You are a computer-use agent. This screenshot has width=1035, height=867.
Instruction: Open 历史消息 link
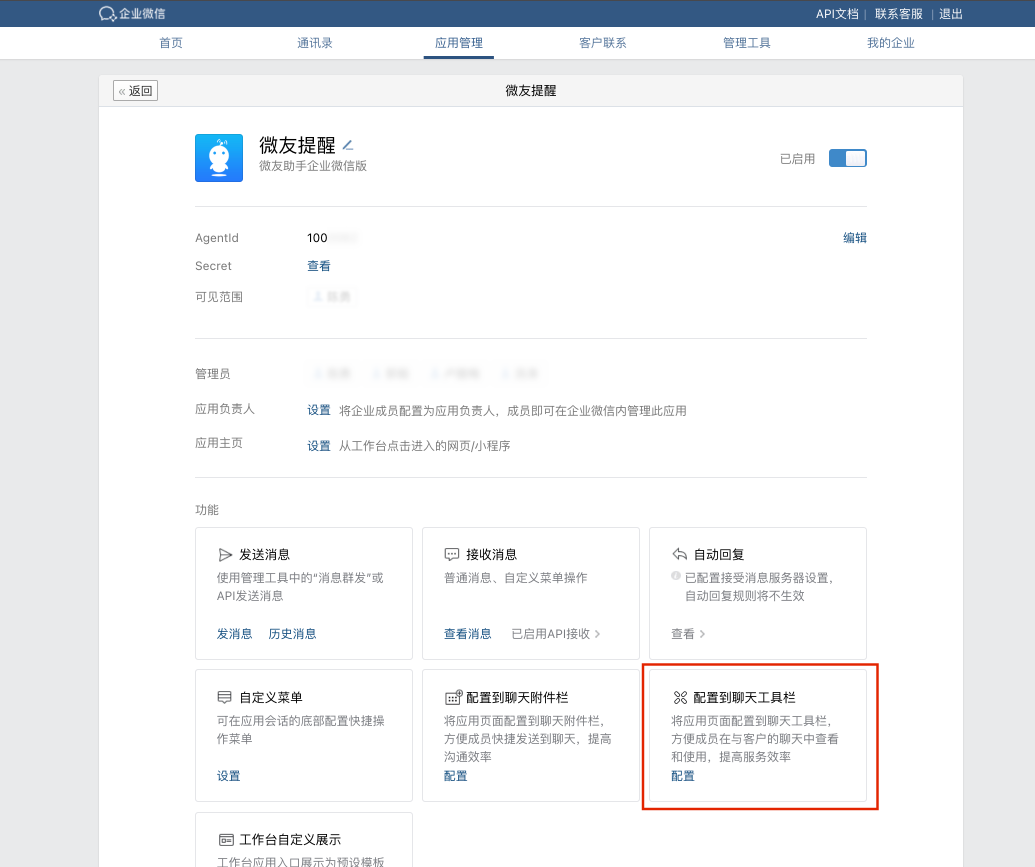point(292,634)
